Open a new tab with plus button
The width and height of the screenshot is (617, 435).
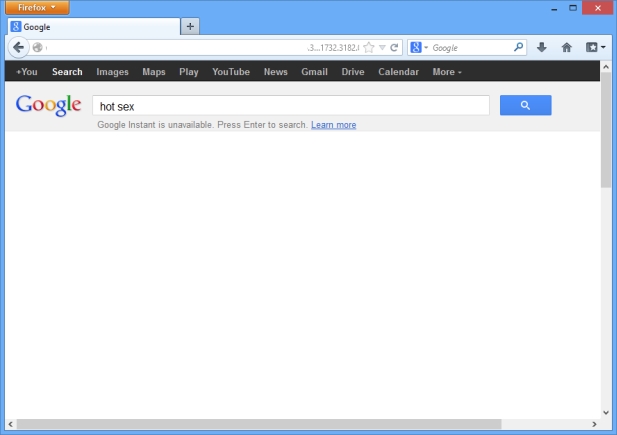190,26
